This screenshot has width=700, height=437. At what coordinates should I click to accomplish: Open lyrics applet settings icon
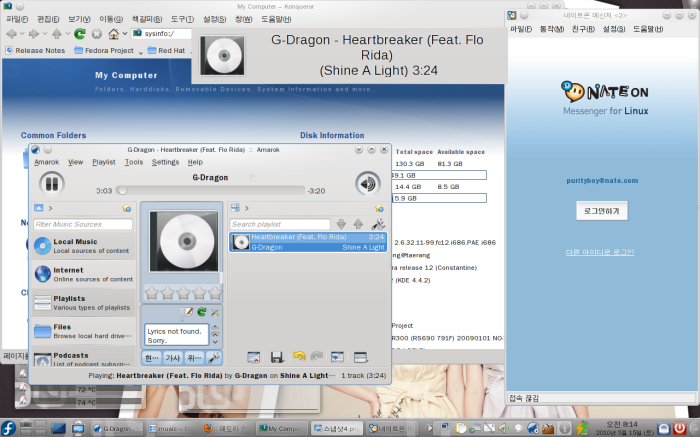pyautogui.click(x=215, y=312)
